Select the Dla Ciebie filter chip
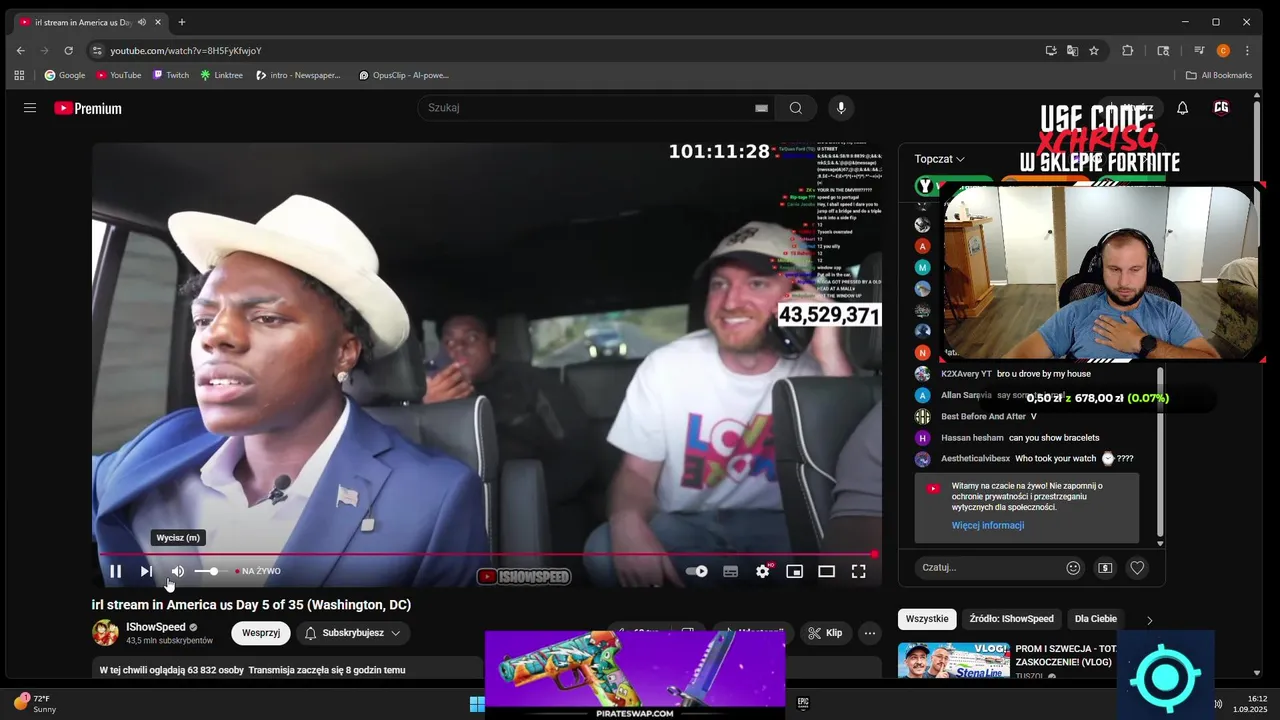Screen dimensions: 1280x720 (1096, 619)
